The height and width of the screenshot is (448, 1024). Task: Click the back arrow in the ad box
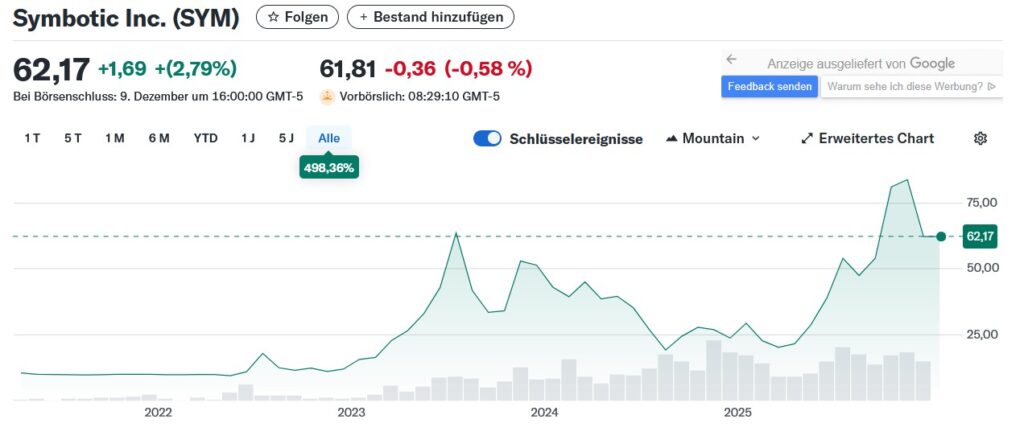[731, 59]
